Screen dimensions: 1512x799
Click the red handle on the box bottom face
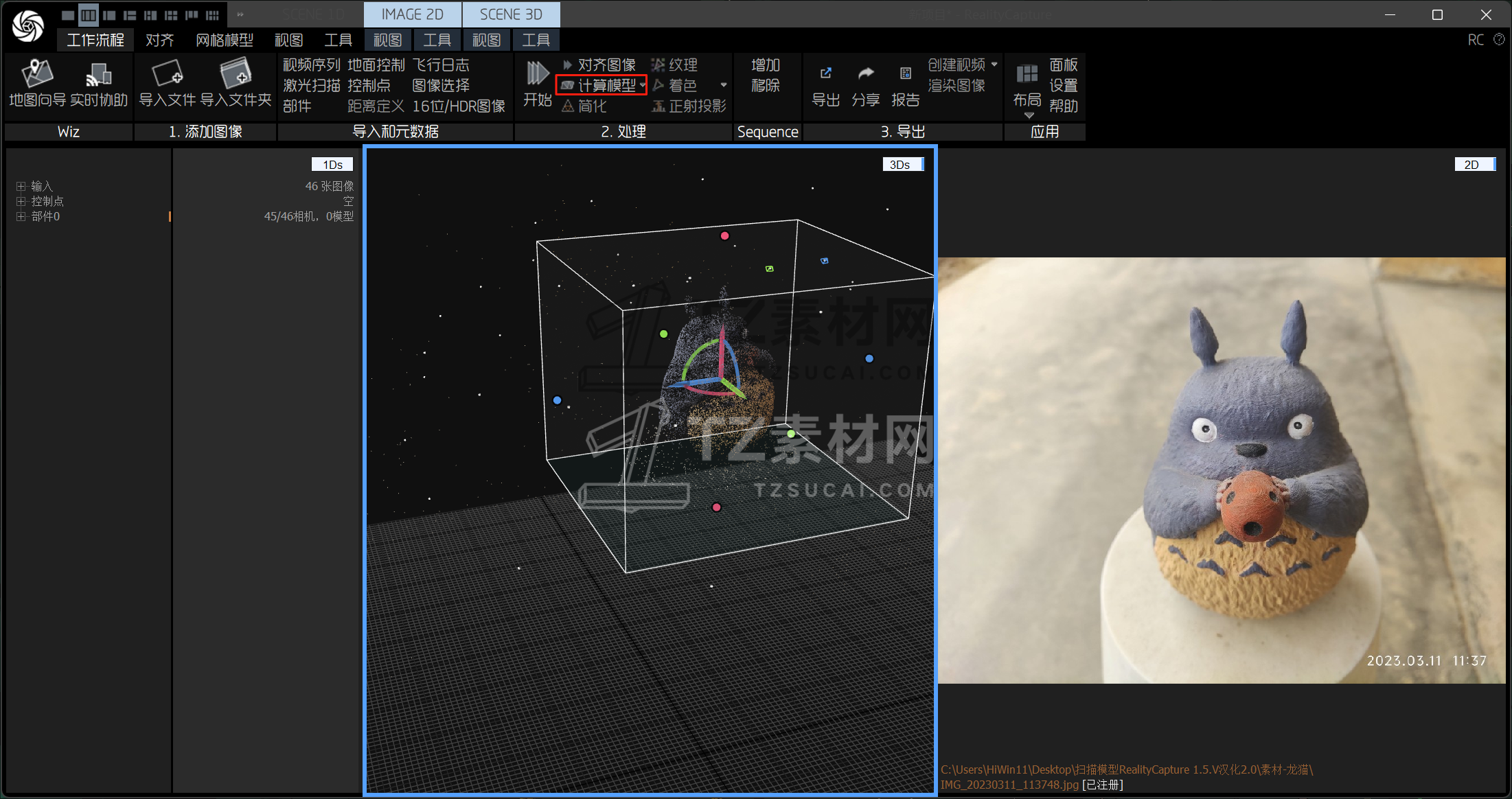click(x=716, y=507)
